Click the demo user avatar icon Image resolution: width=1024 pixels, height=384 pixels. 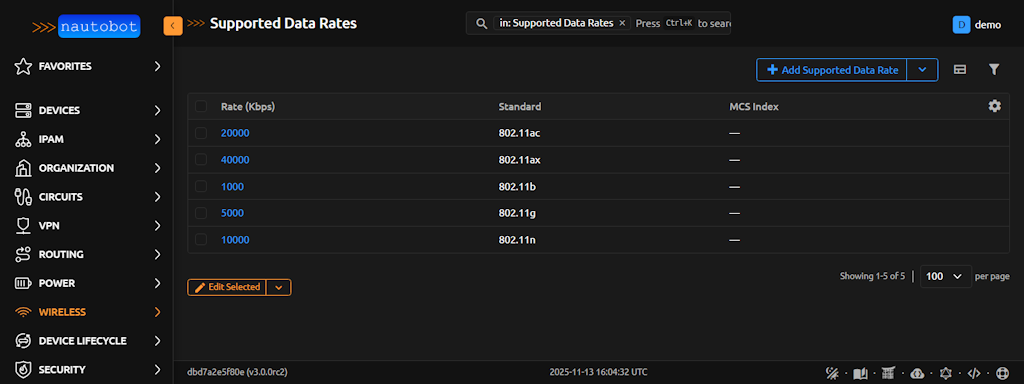(961, 24)
